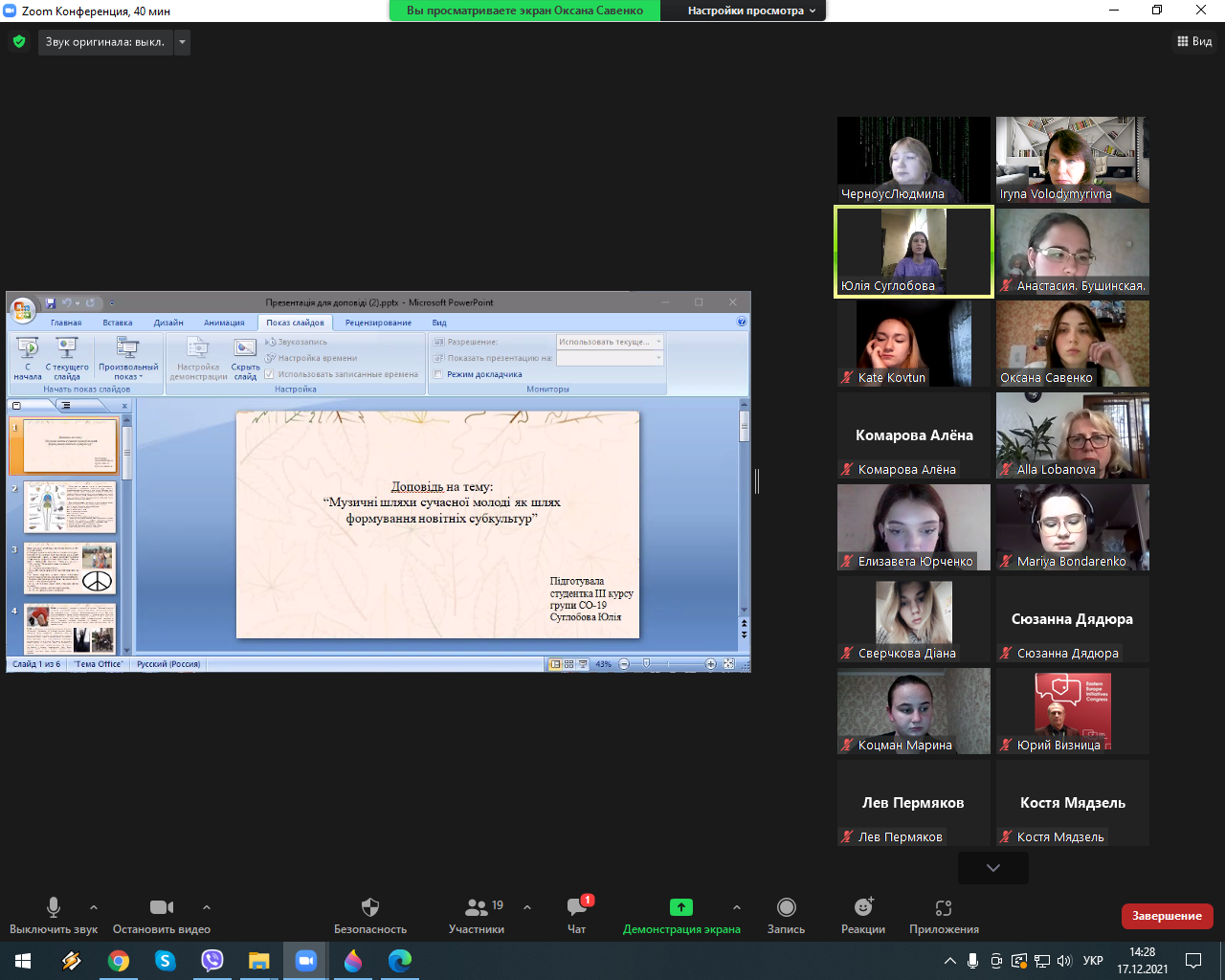Open Chrome from the Windows taskbar
Viewport: 1225px width, 980px height.
119,961
